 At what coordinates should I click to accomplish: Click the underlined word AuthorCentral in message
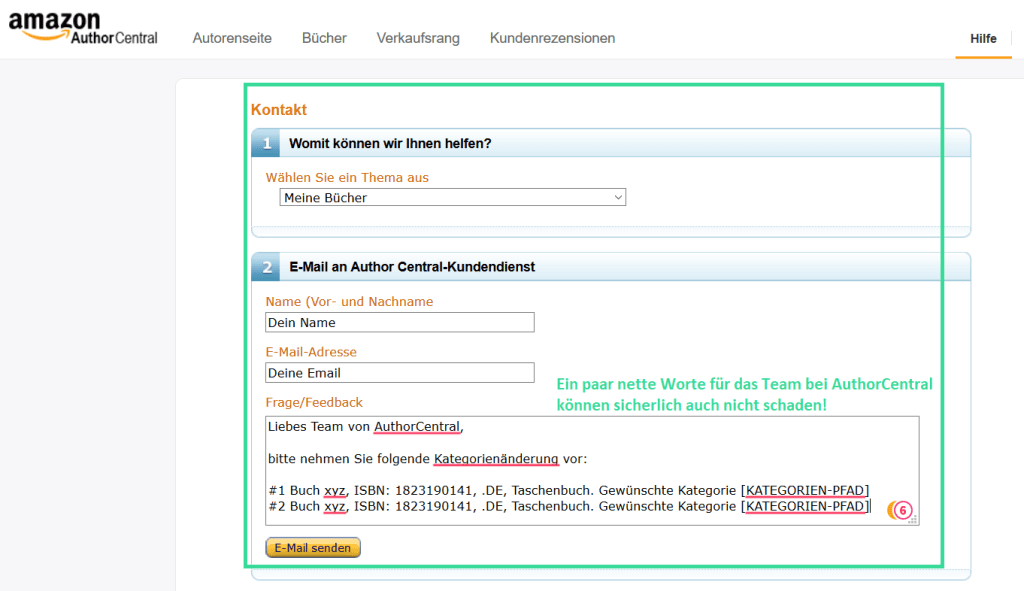click(x=417, y=426)
